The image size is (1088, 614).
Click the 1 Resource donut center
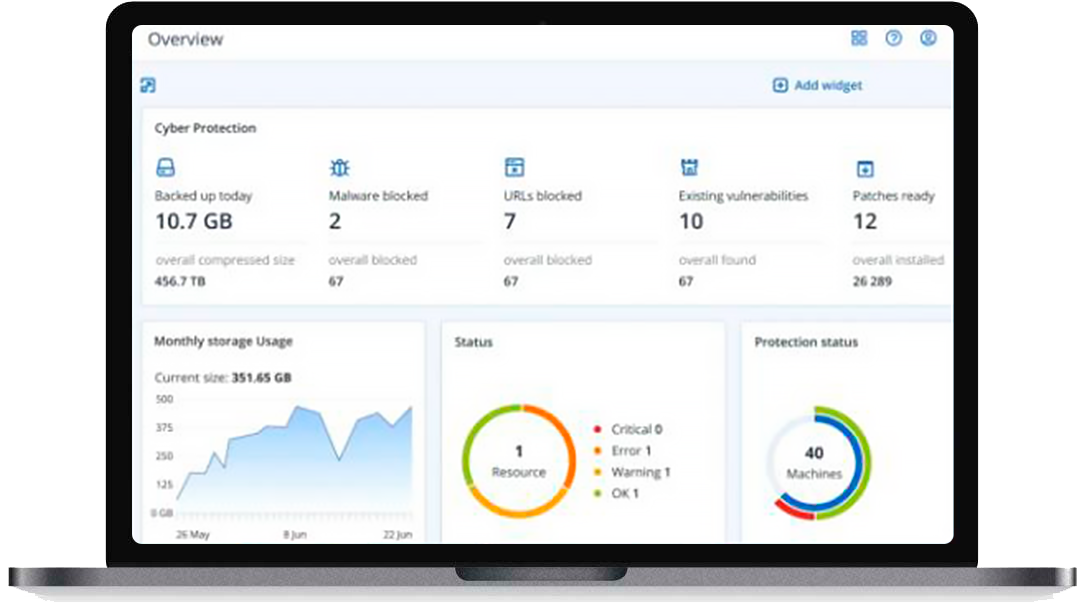(518, 461)
